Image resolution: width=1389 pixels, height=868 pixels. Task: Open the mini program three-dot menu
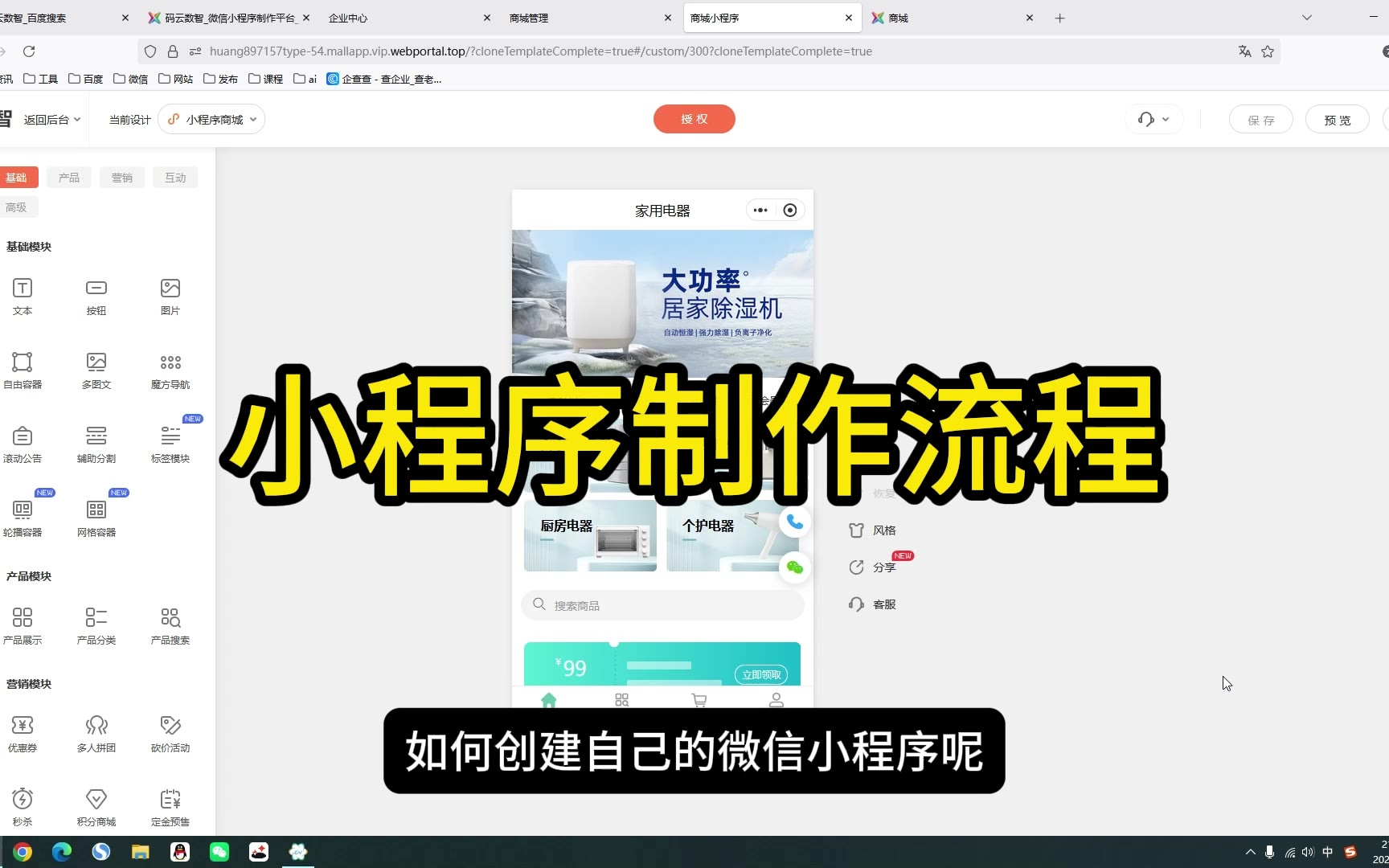760,211
